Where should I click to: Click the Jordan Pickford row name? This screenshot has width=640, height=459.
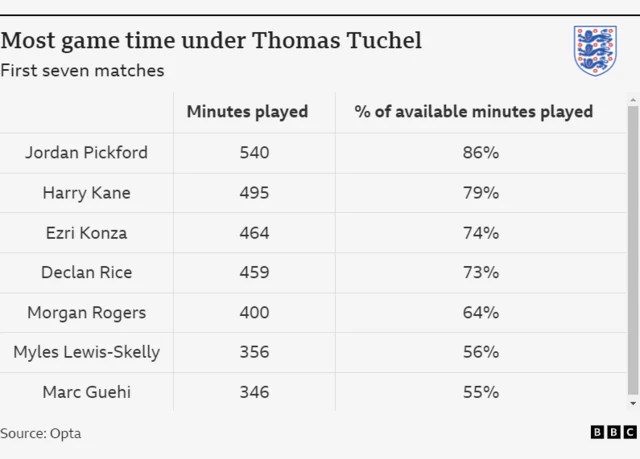pos(86,153)
